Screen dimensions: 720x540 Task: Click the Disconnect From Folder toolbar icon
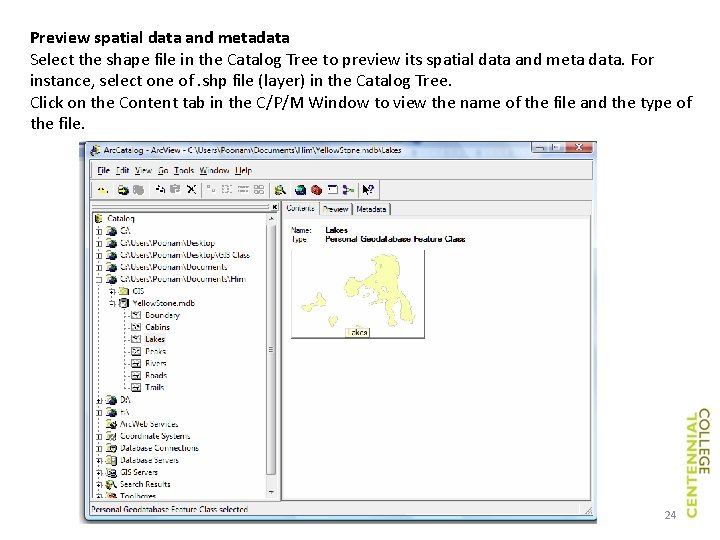pos(138,190)
